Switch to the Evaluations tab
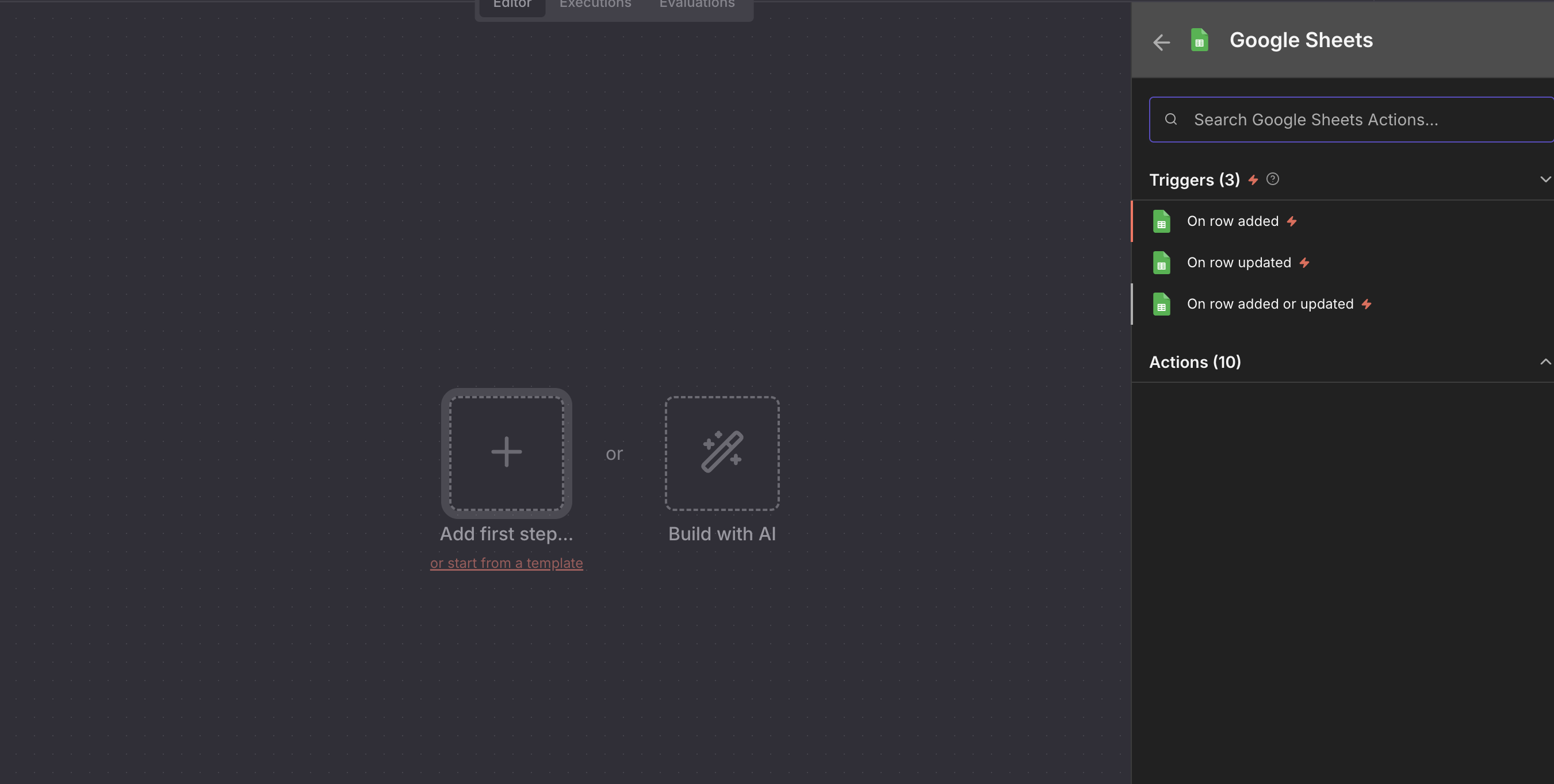 (x=696, y=5)
